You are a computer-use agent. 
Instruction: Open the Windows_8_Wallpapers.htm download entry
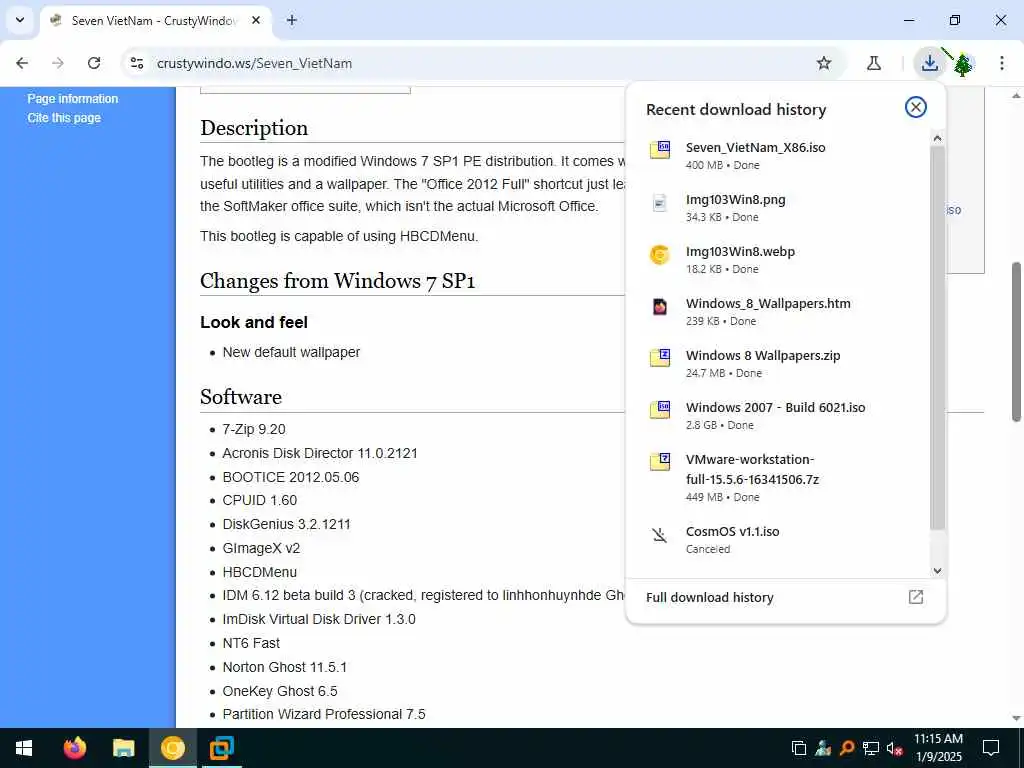point(777,312)
